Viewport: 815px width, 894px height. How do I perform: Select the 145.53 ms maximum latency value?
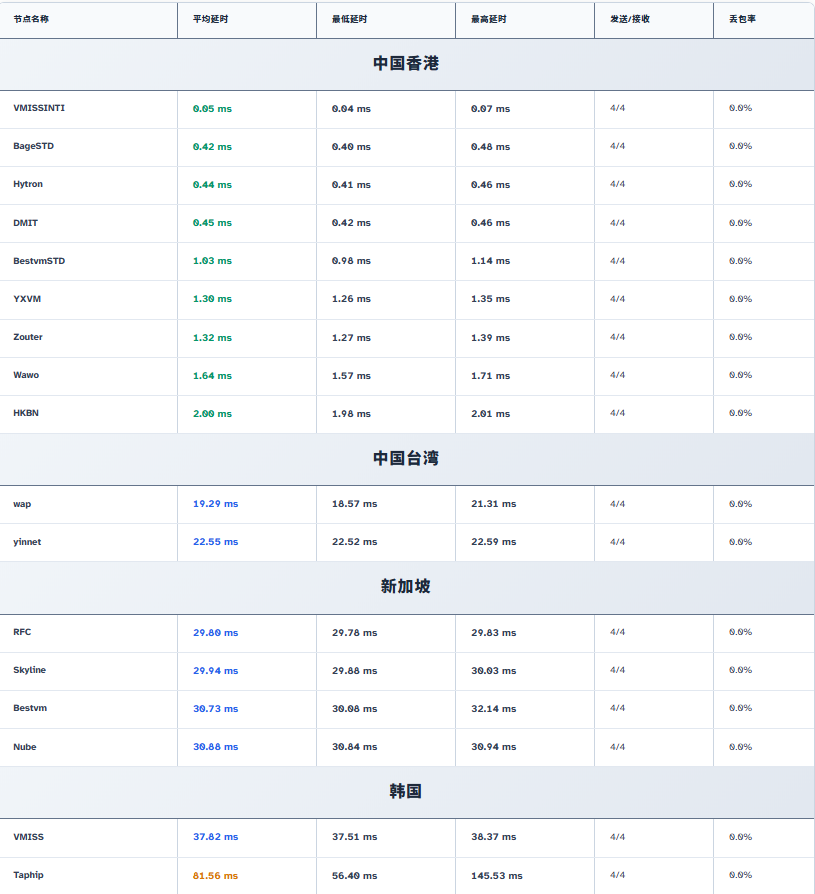coord(496,876)
